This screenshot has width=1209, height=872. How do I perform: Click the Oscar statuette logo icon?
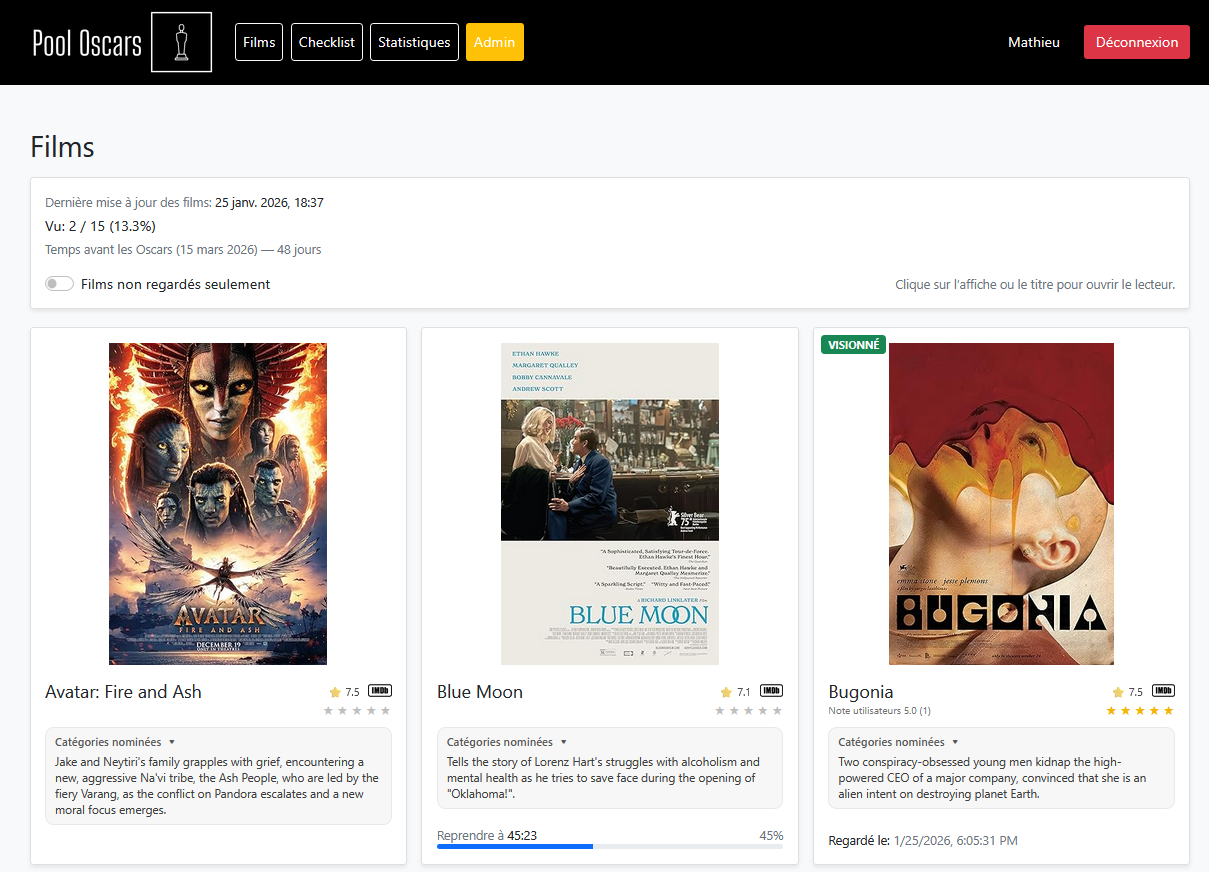pos(181,42)
